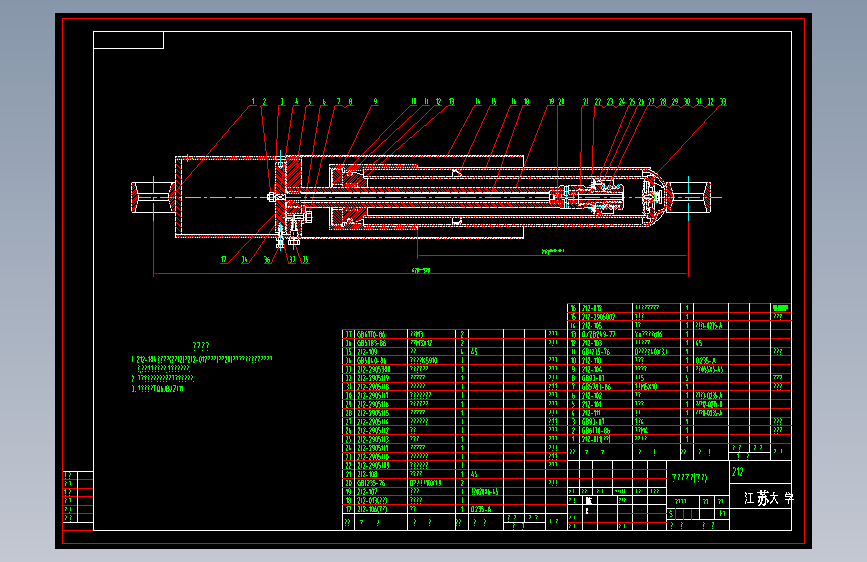Select balloon number 9 above the assembly
Image resolution: width=867 pixels, height=562 pixels.
375,102
